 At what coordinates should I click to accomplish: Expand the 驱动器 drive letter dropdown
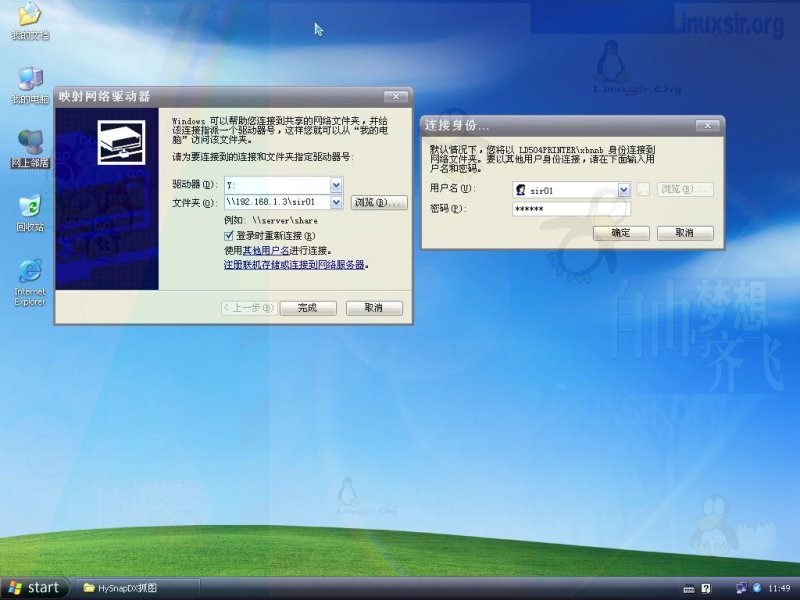point(336,185)
